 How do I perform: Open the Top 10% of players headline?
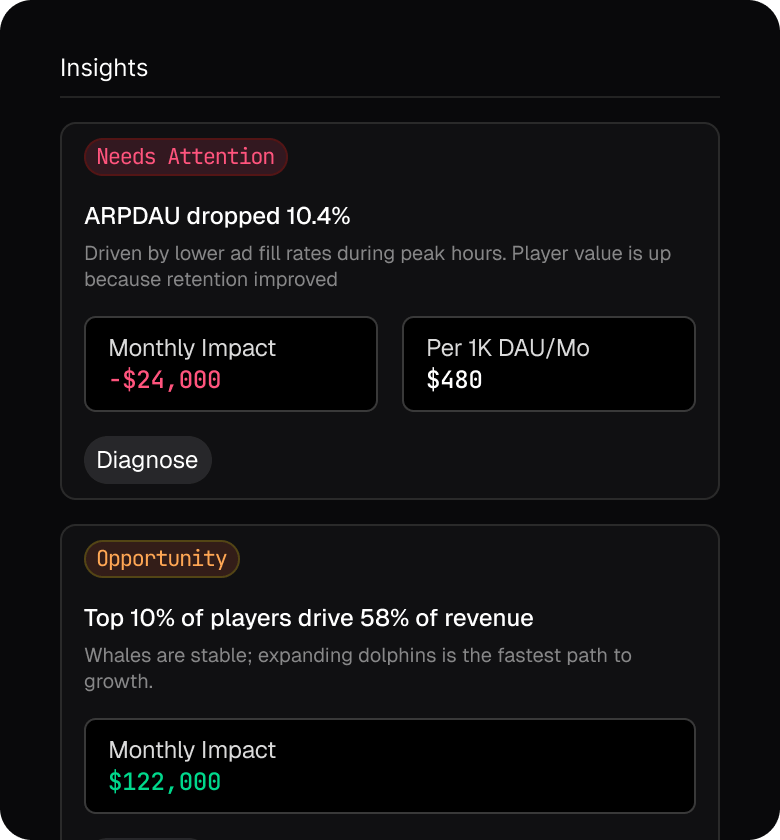308,618
